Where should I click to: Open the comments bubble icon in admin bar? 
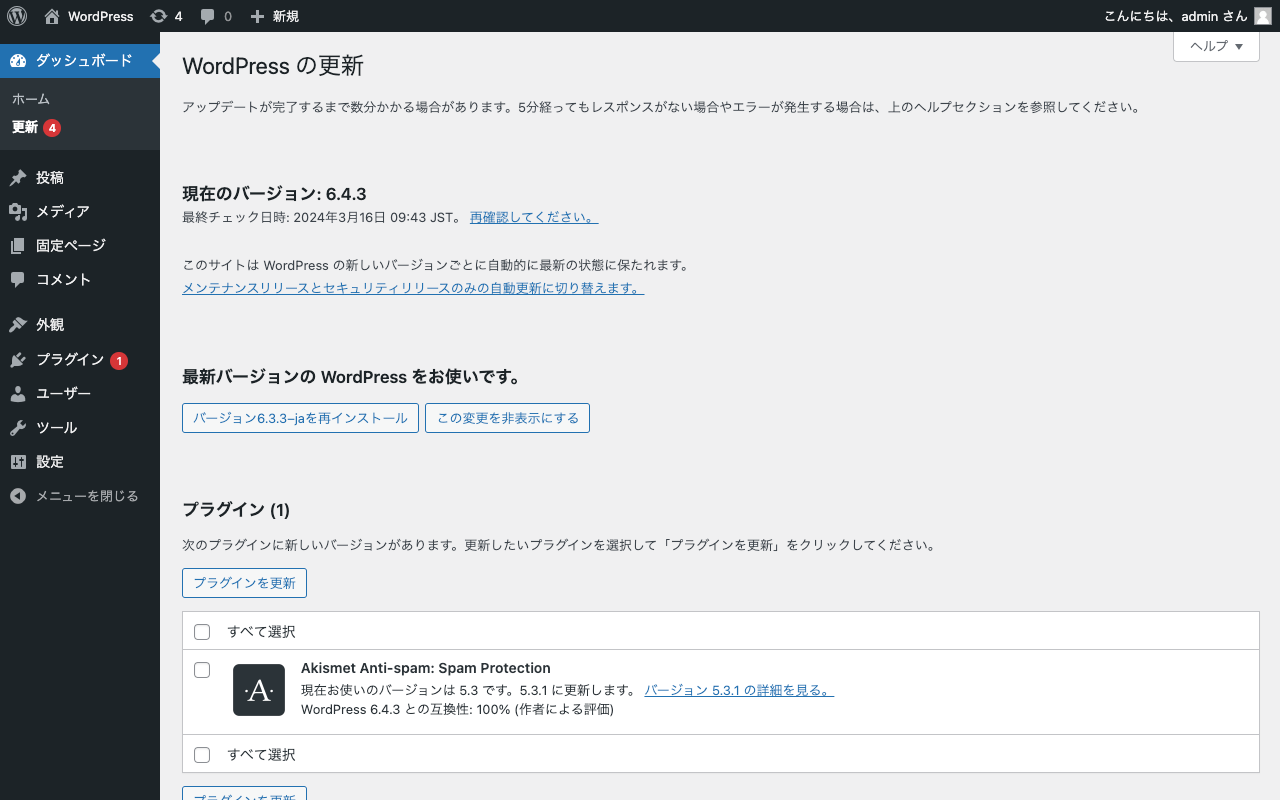208,16
